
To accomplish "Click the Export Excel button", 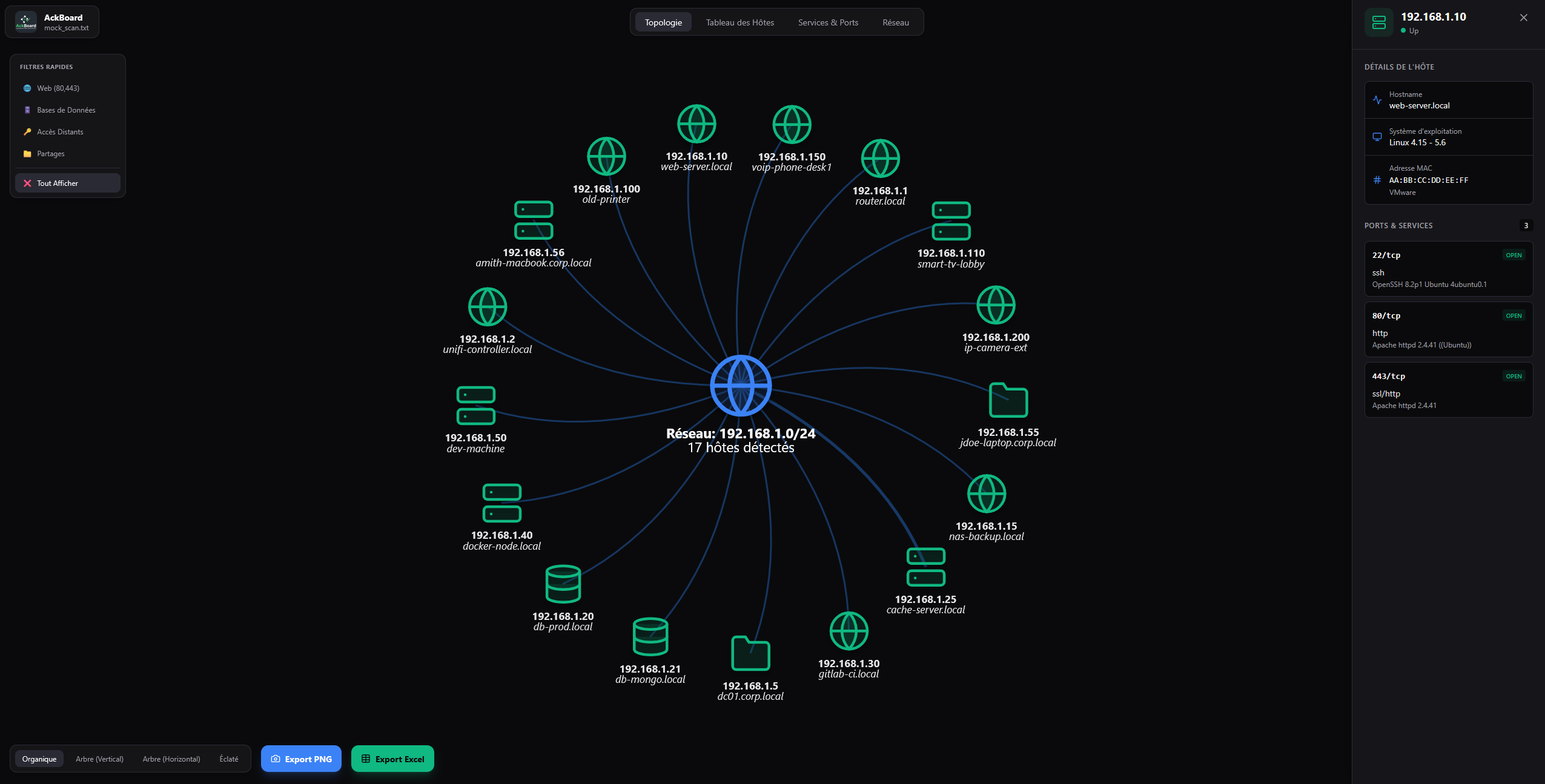I will tap(392, 759).
